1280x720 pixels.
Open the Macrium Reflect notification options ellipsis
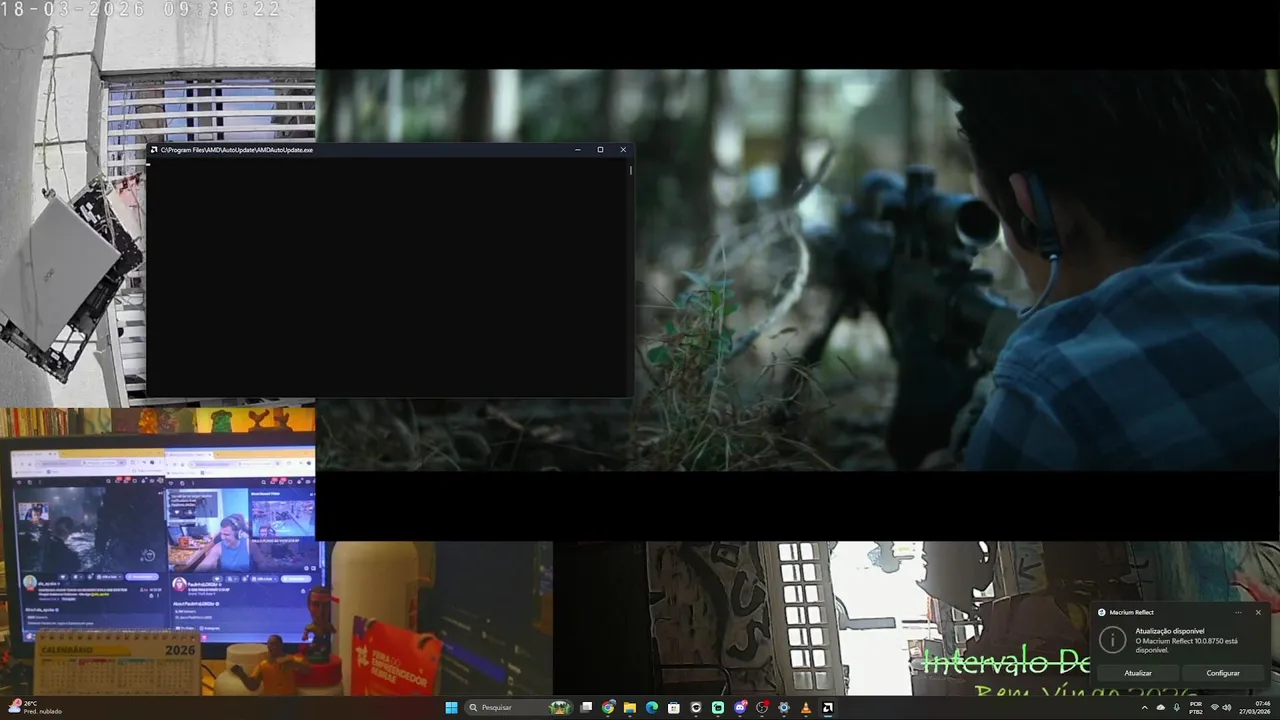pyautogui.click(x=1238, y=612)
